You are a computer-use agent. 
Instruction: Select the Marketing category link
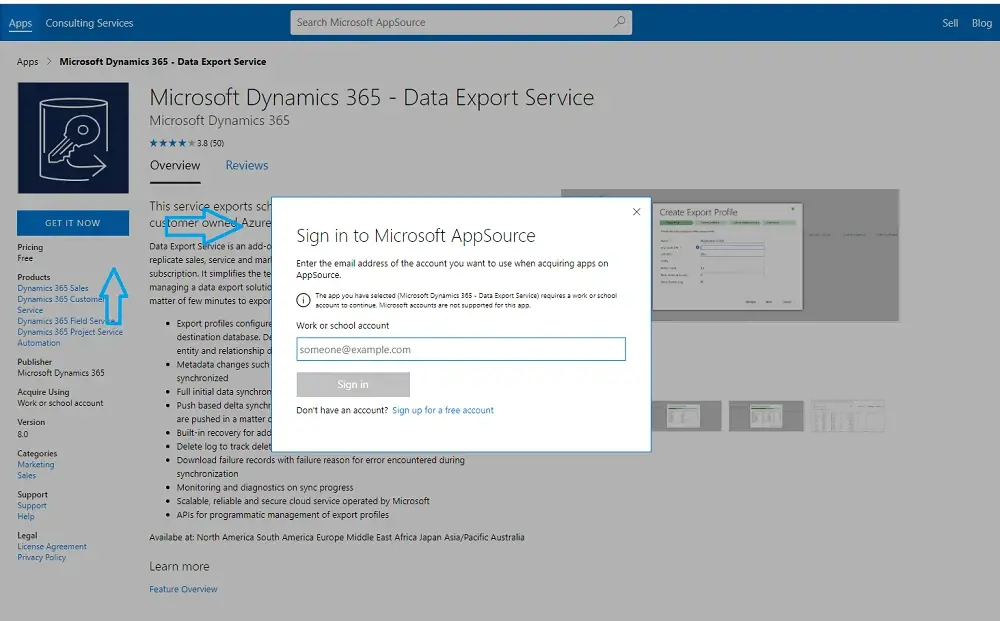[x=36, y=465]
